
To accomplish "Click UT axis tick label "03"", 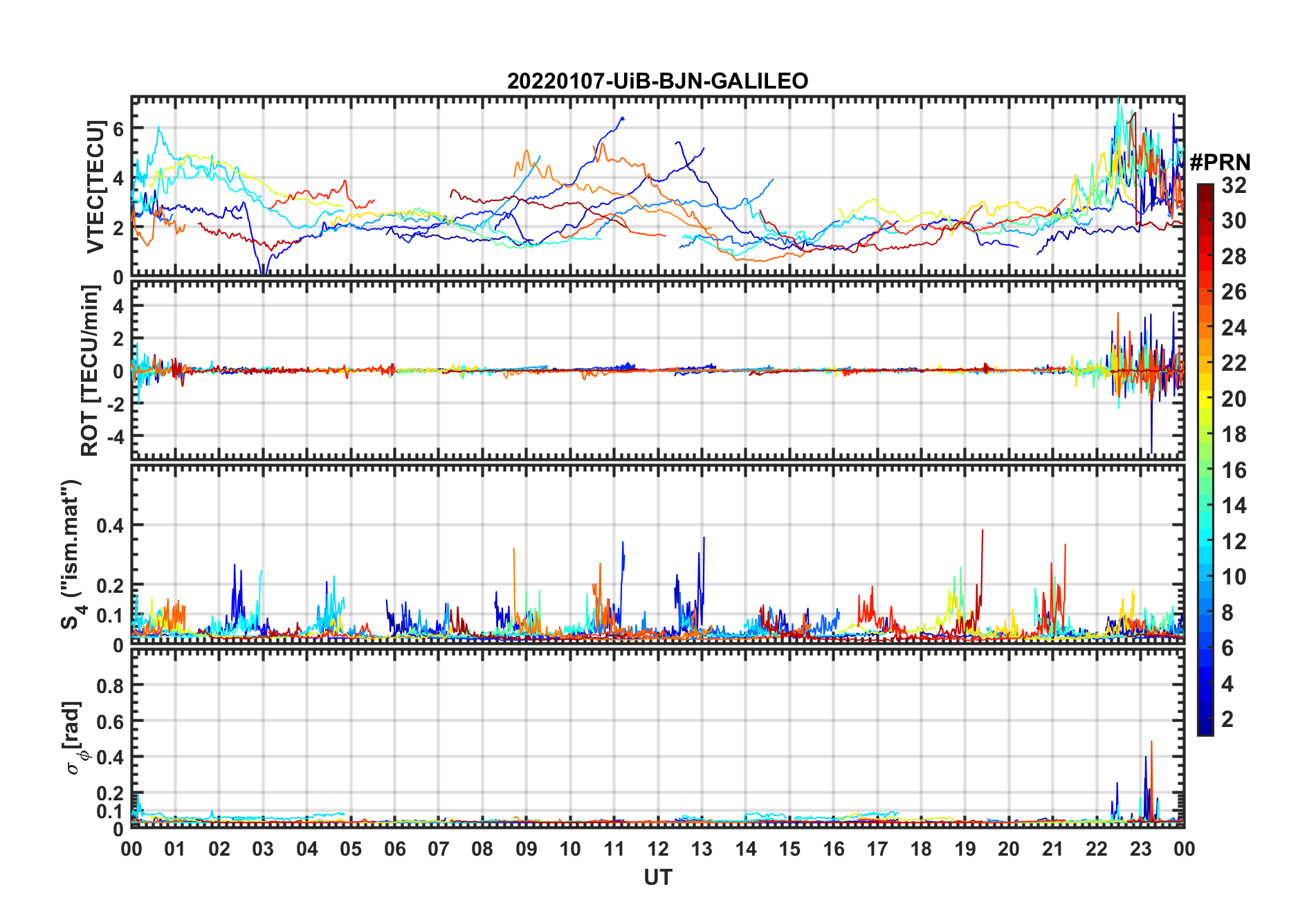I will coord(263,849).
